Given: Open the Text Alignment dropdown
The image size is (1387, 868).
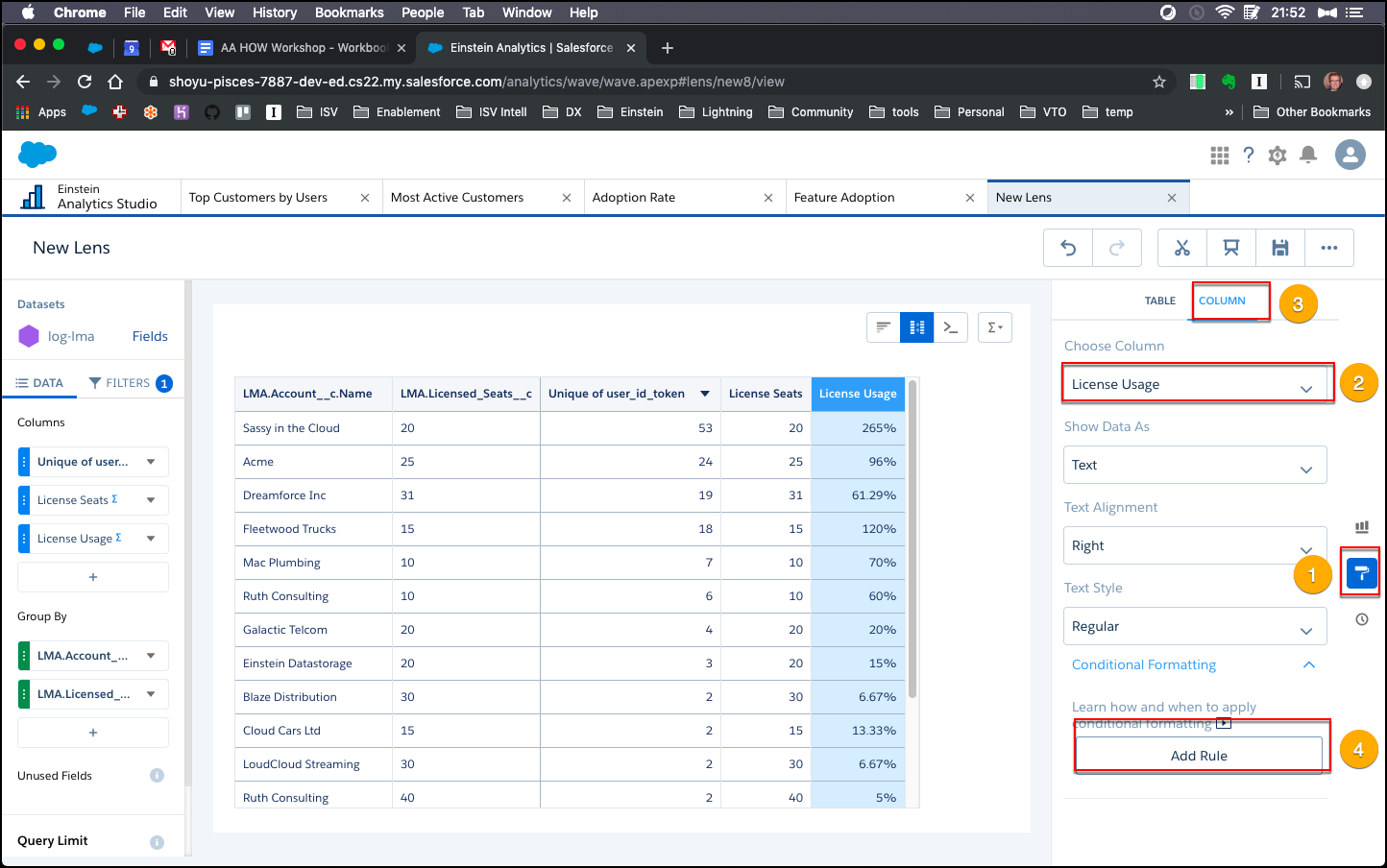Looking at the screenshot, I should (1195, 545).
